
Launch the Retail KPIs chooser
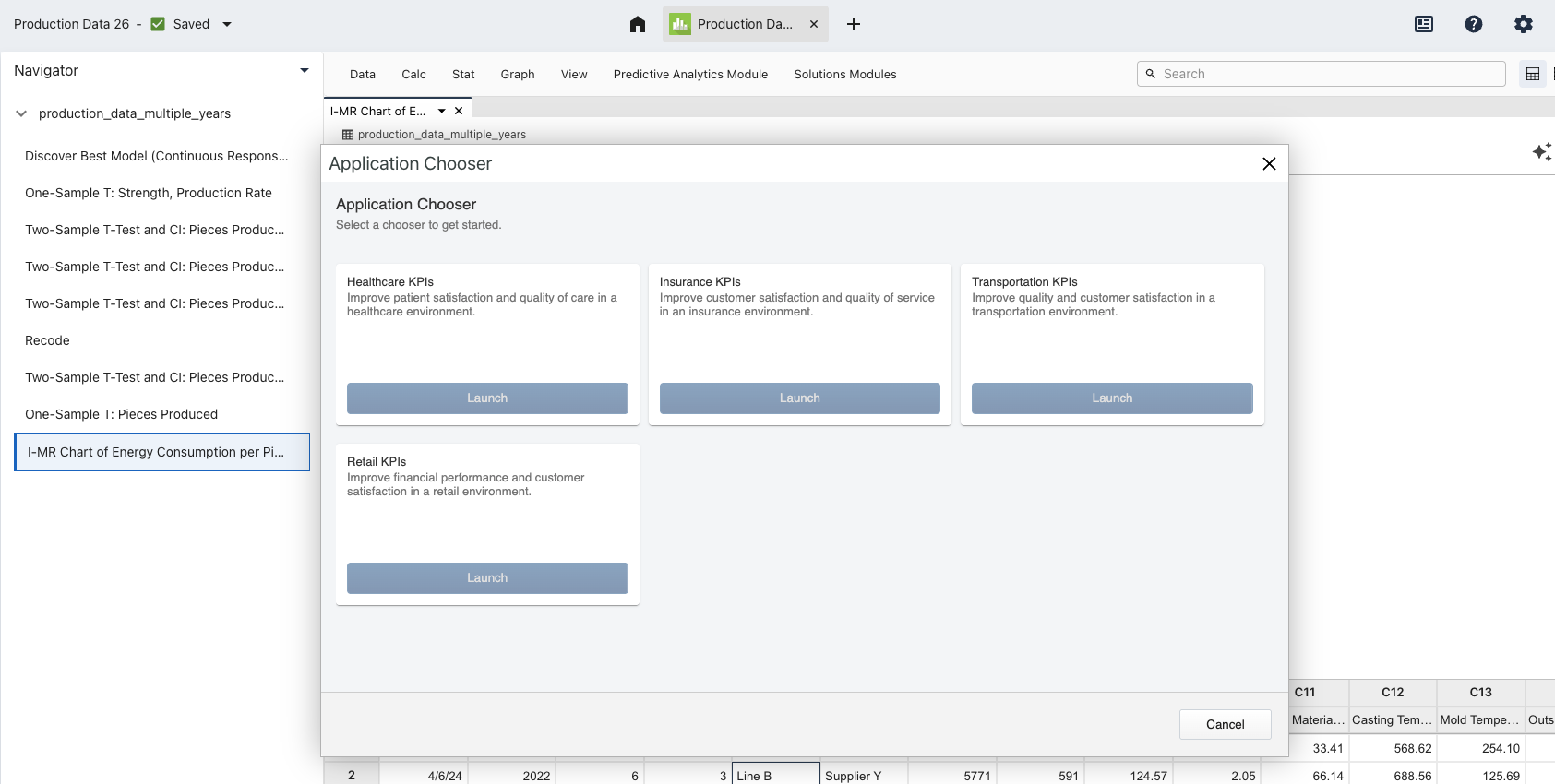point(487,578)
